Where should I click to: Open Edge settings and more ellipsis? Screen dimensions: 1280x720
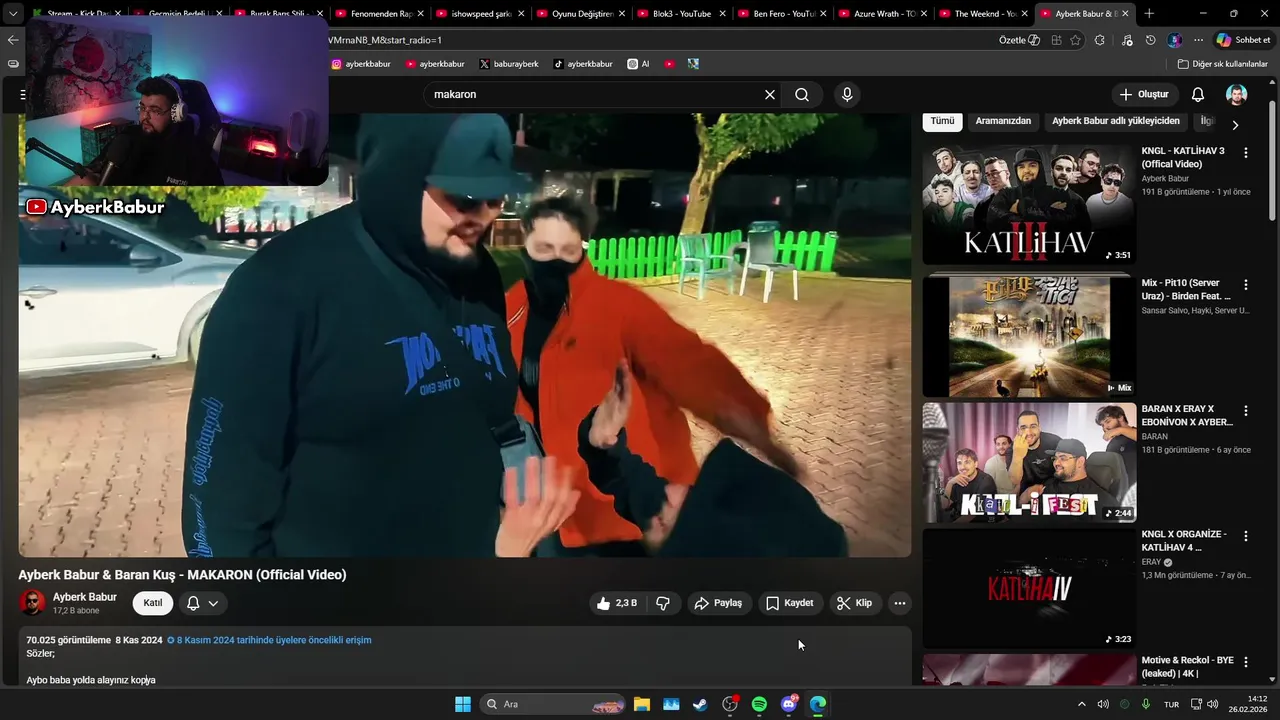point(1198,40)
